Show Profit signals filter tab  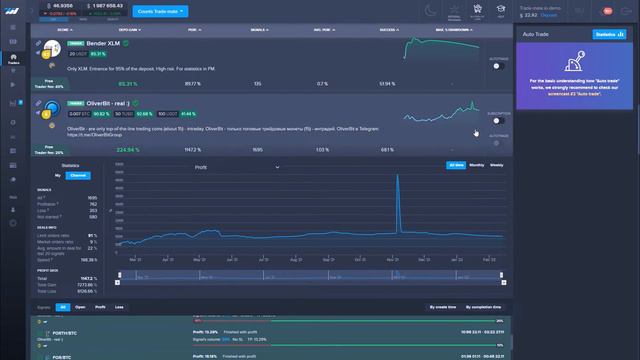(x=100, y=307)
